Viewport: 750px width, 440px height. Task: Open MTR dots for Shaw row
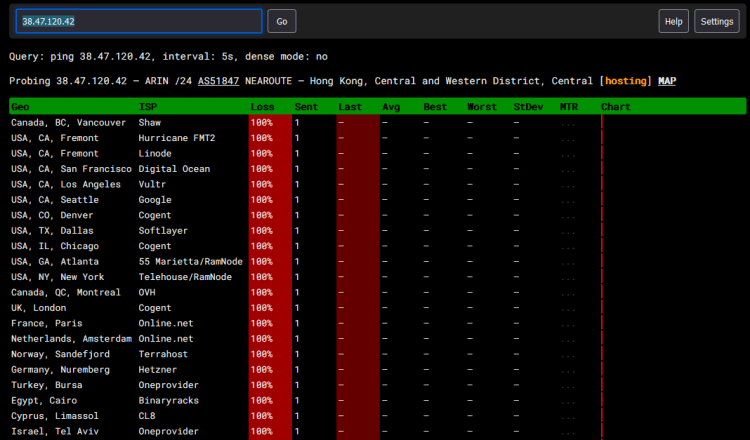click(568, 124)
